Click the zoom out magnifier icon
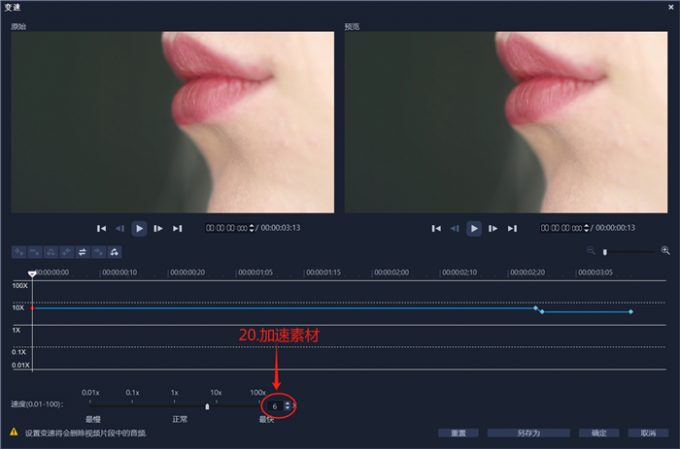Image resolution: width=680 pixels, height=449 pixels. click(591, 250)
